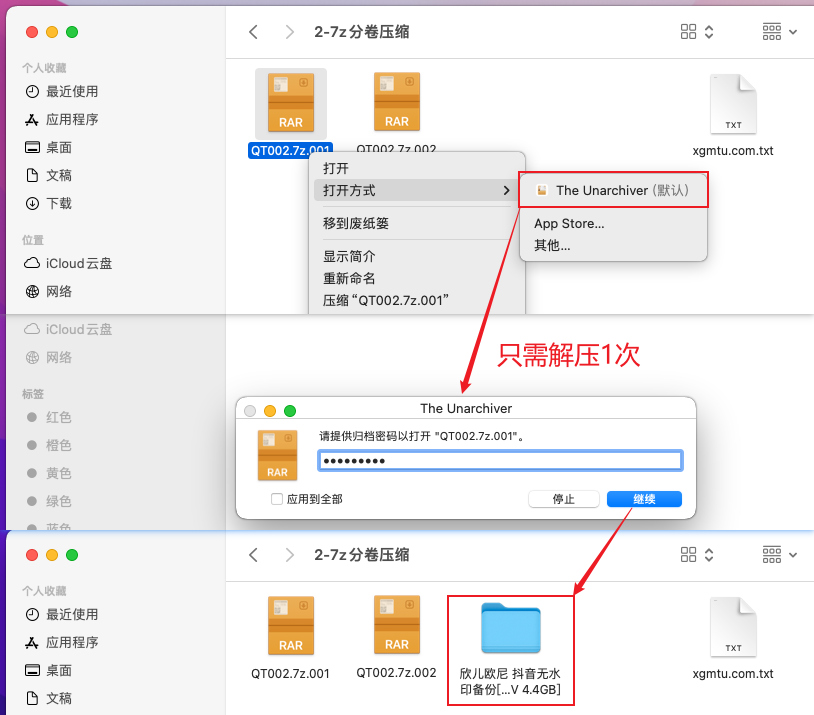Select the 绿色 tag in the sidebar
The height and width of the screenshot is (715, 814).
[48, 501]
